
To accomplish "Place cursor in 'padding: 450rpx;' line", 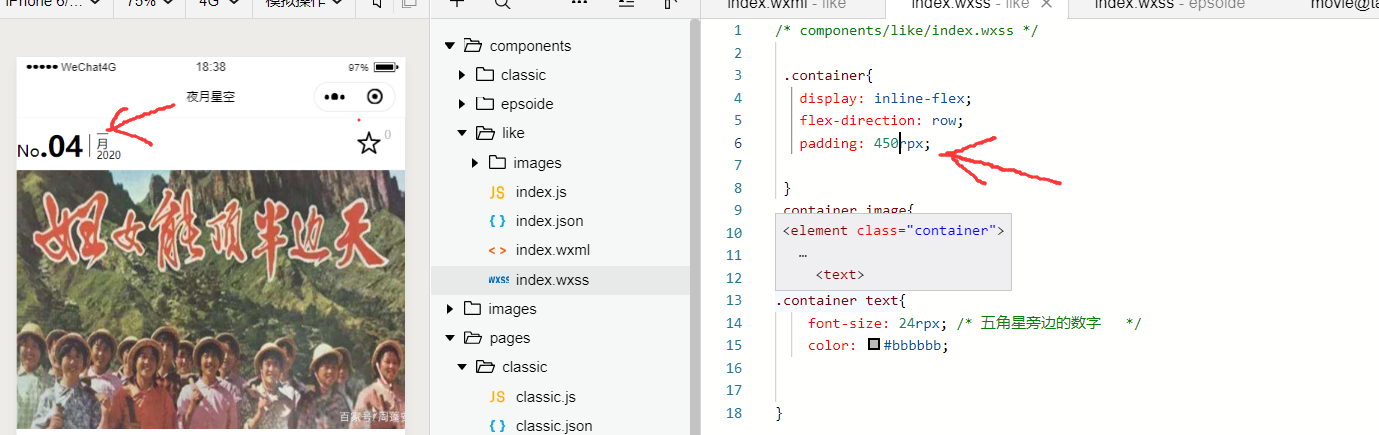I will coord(865,143).
